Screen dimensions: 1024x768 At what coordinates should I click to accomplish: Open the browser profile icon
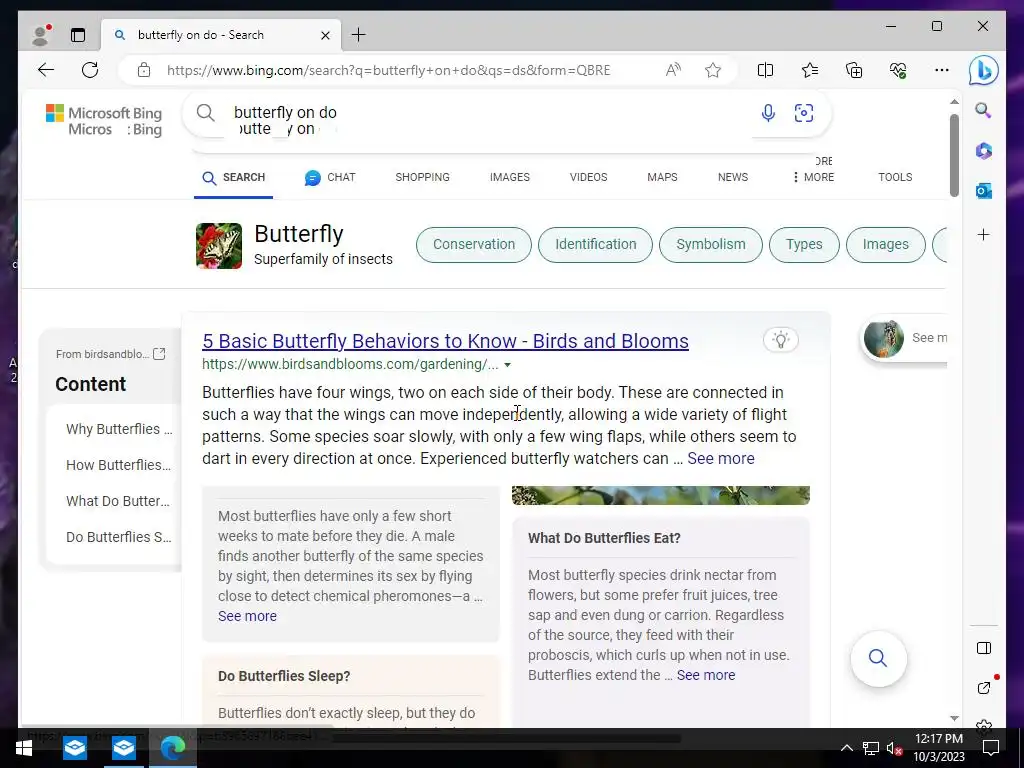pos(41,35)
